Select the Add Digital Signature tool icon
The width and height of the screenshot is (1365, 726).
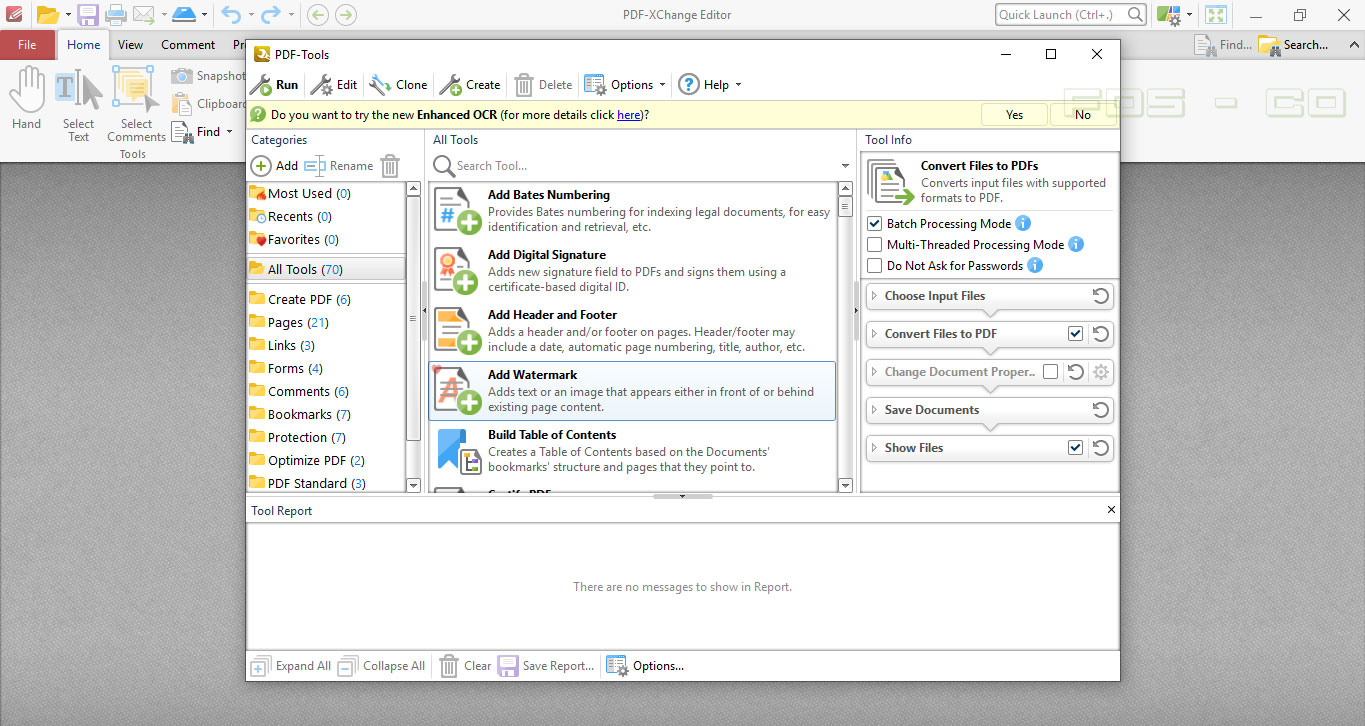tap(458, 271)
